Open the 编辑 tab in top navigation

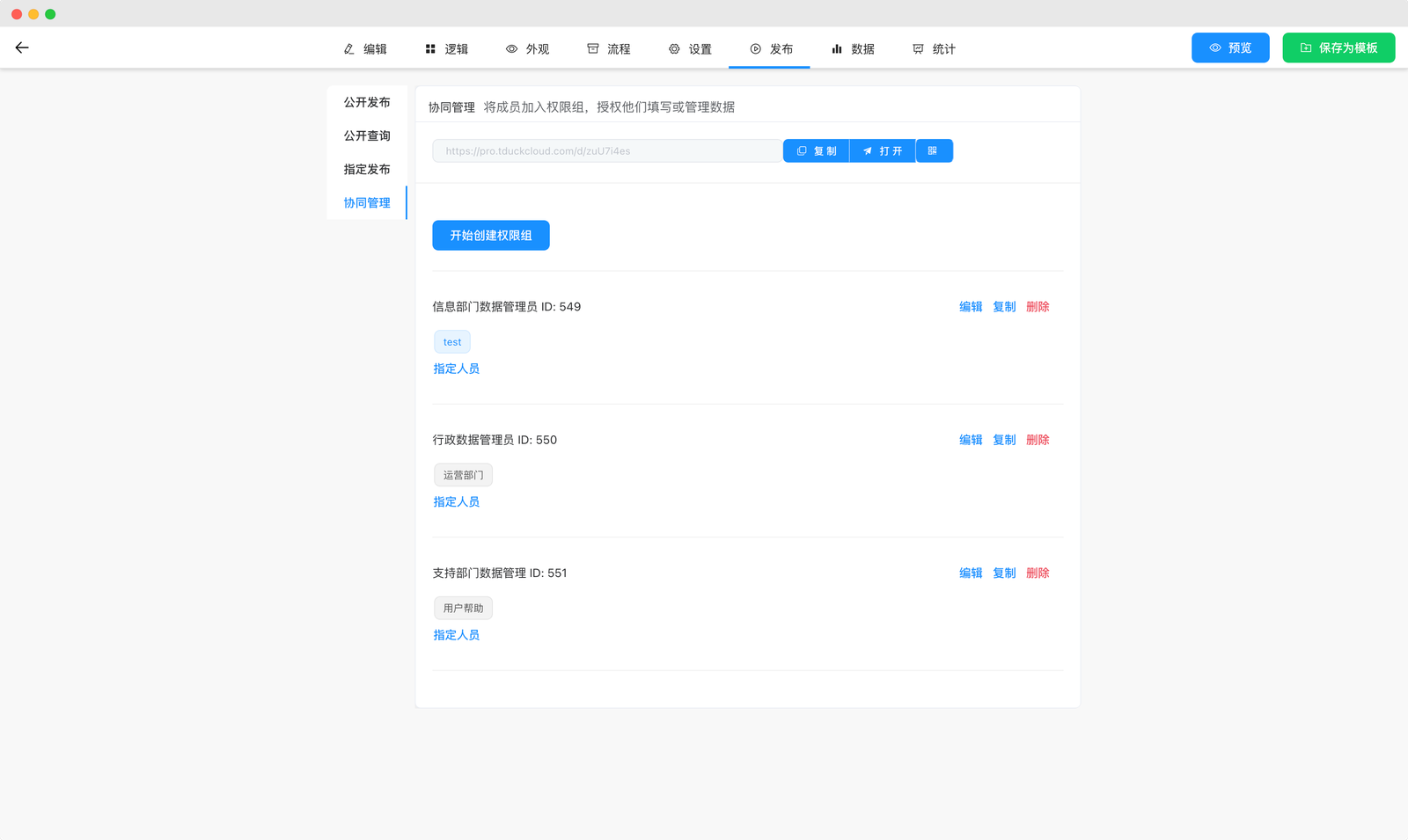coord(365,49)
